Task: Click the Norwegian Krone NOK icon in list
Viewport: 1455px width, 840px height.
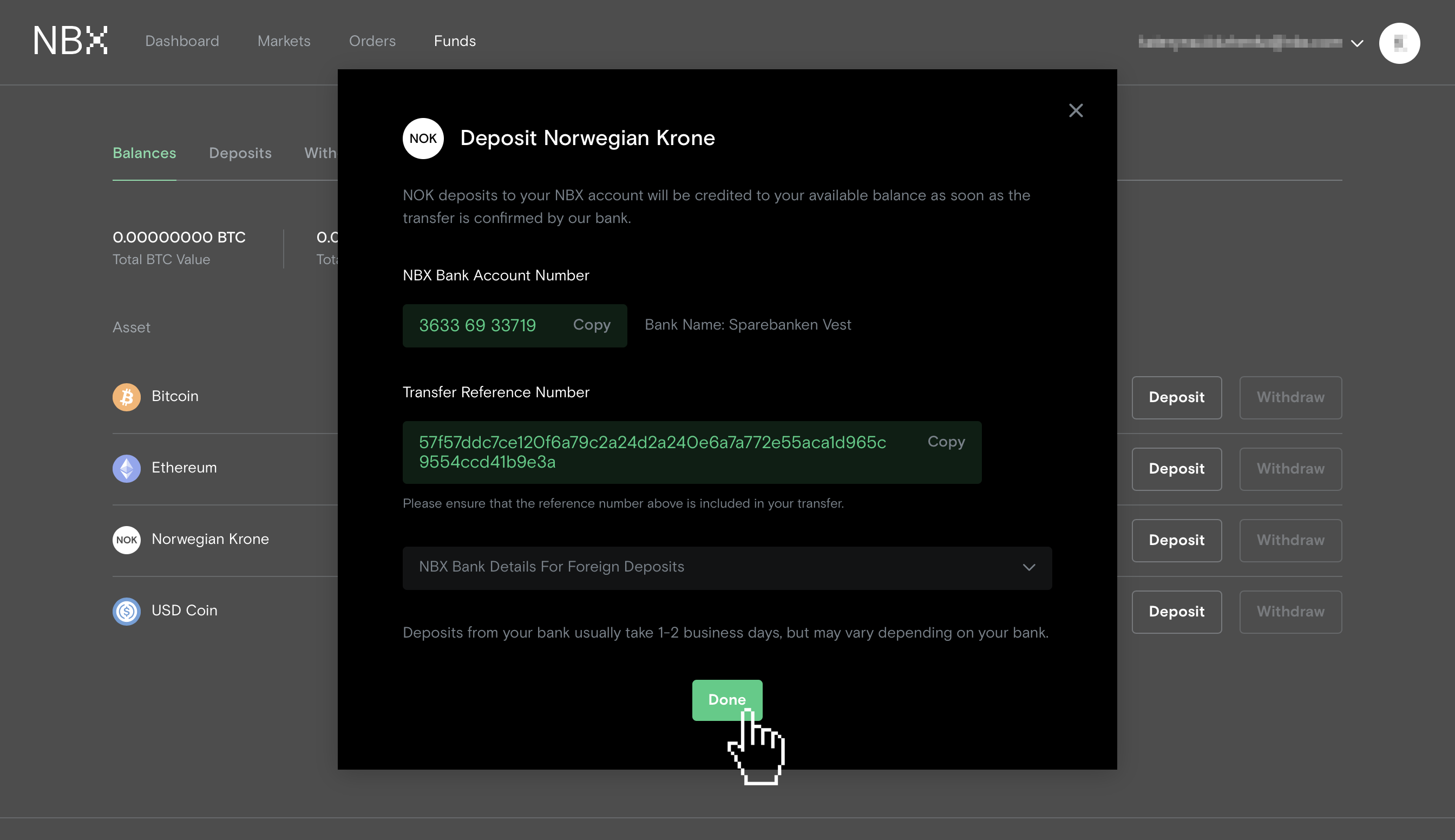Action: coord(126,540)
